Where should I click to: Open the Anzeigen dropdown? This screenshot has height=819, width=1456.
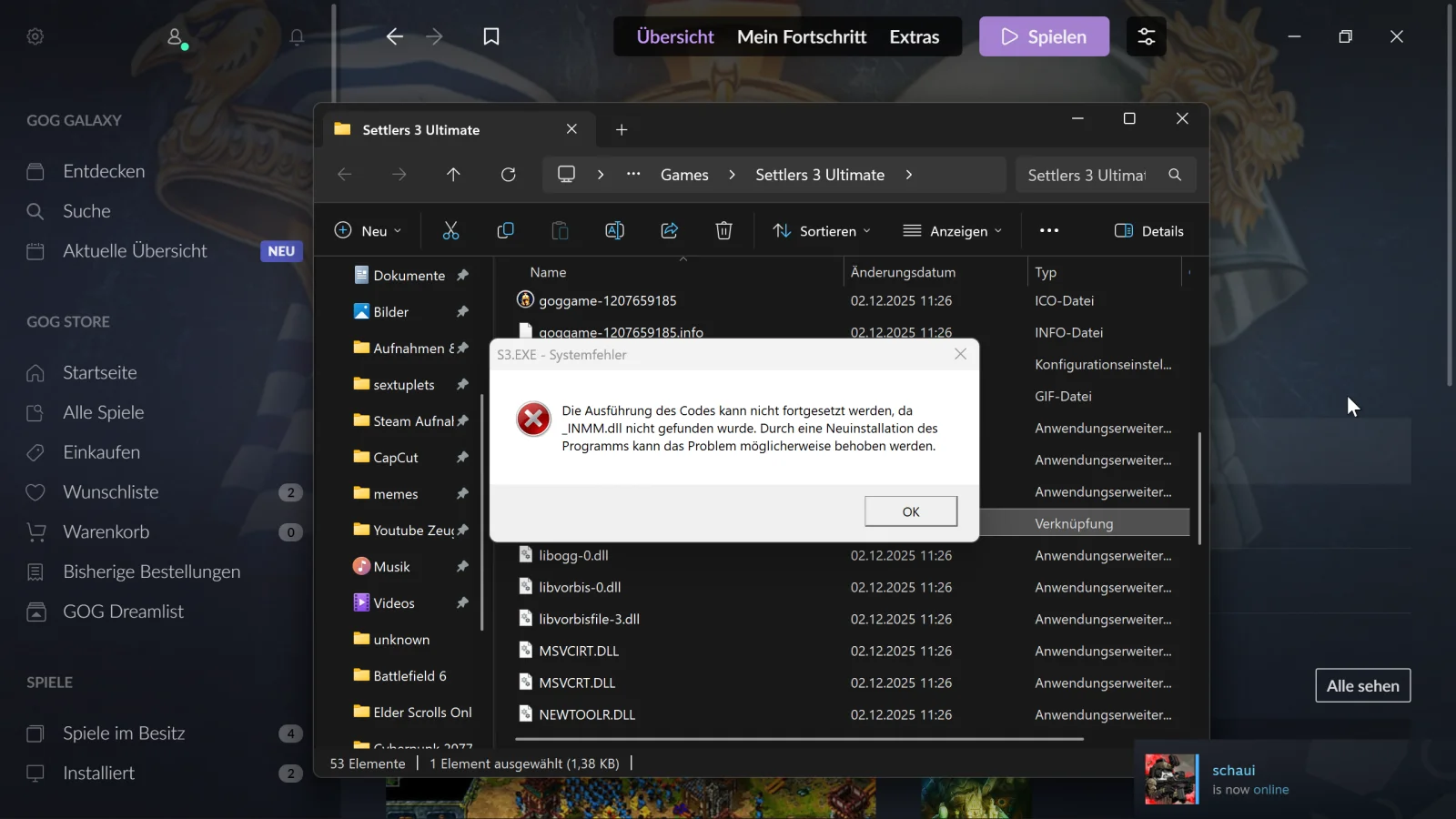click(952, 231)
